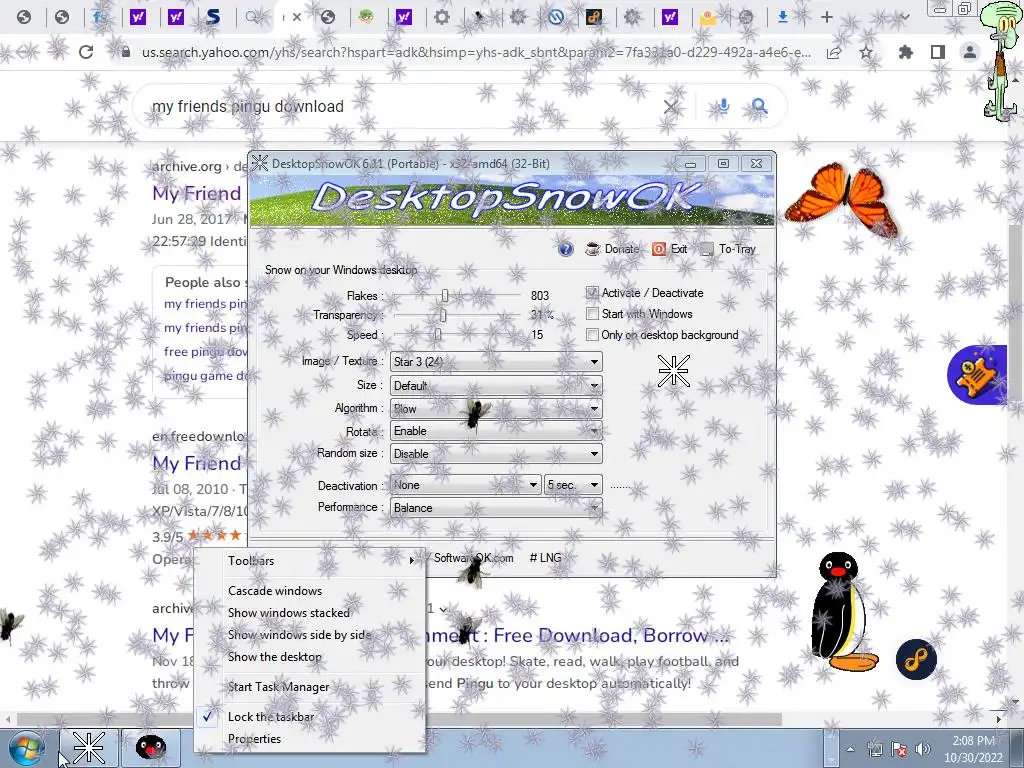This screenshot has width=1024, height=768.
Task: Show hidden tray icons arrow
Action: [x=850, y=749]
